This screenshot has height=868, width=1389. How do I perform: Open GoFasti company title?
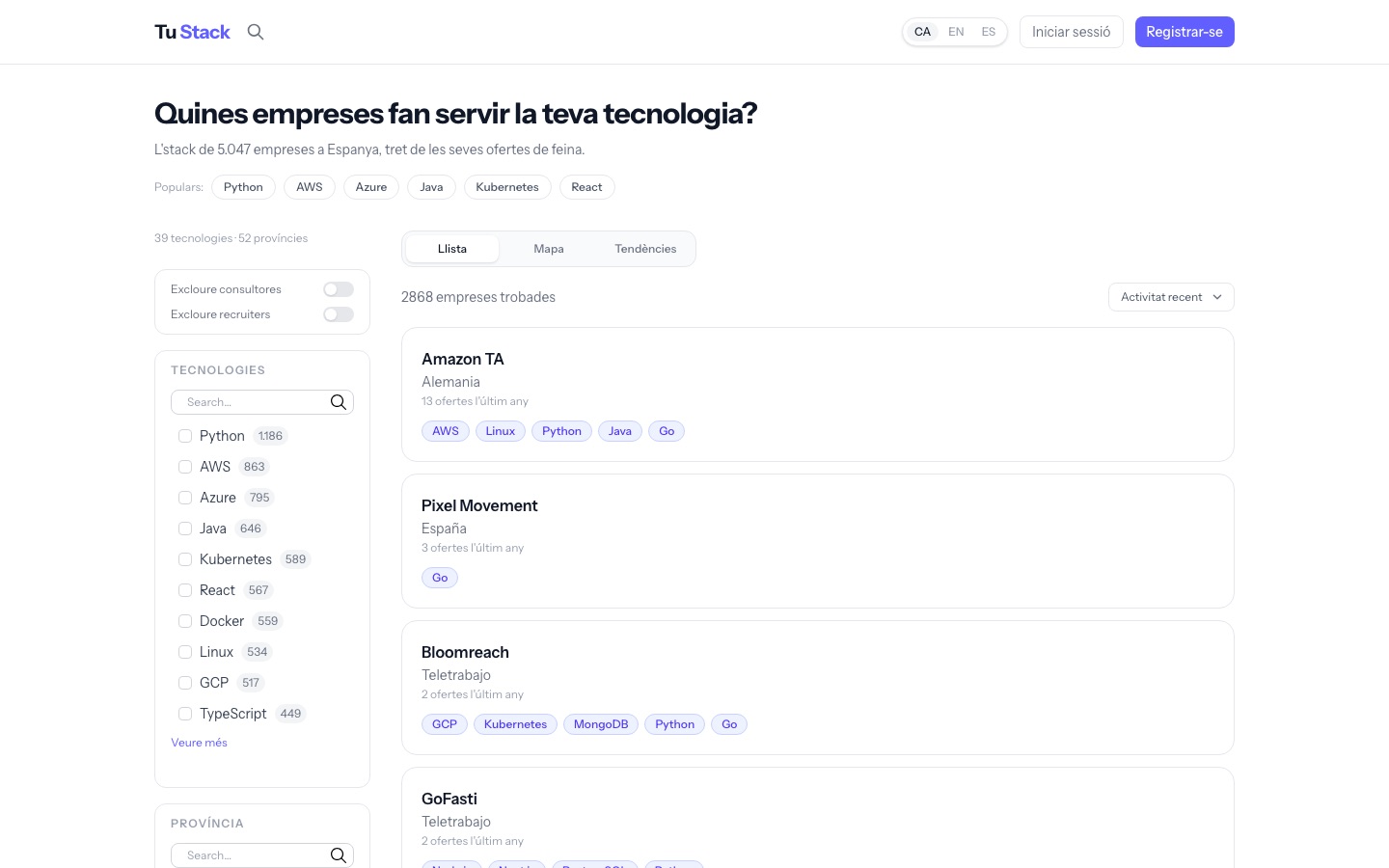449,799
